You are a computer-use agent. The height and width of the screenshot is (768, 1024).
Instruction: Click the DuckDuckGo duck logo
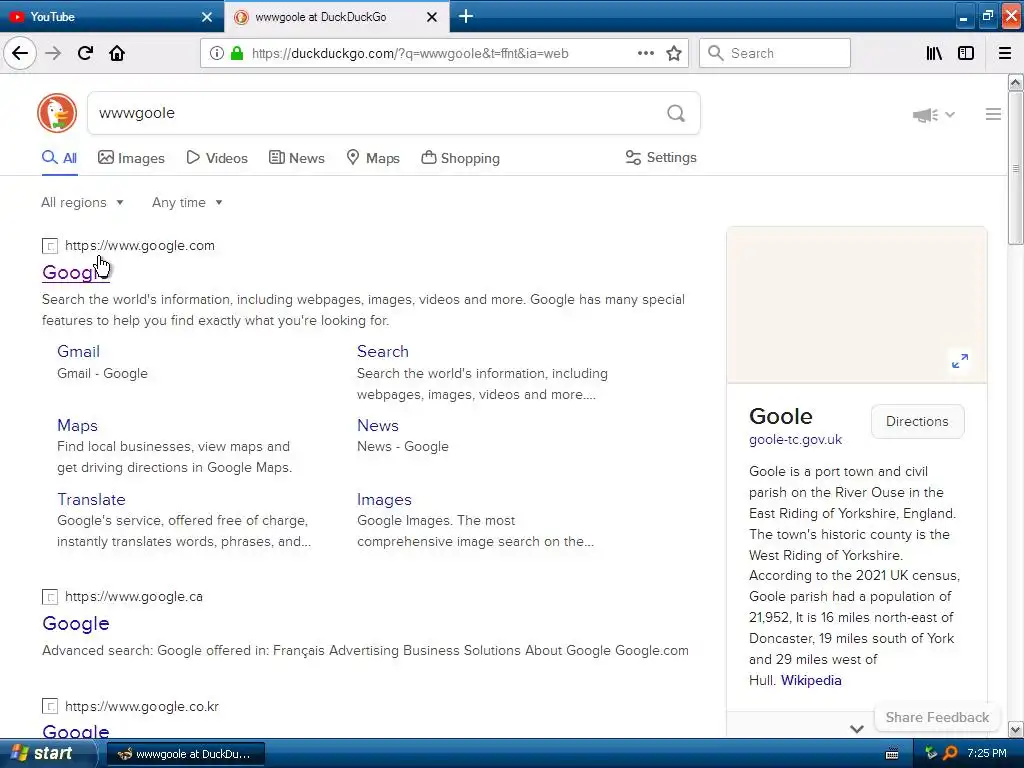pos(57,113)
